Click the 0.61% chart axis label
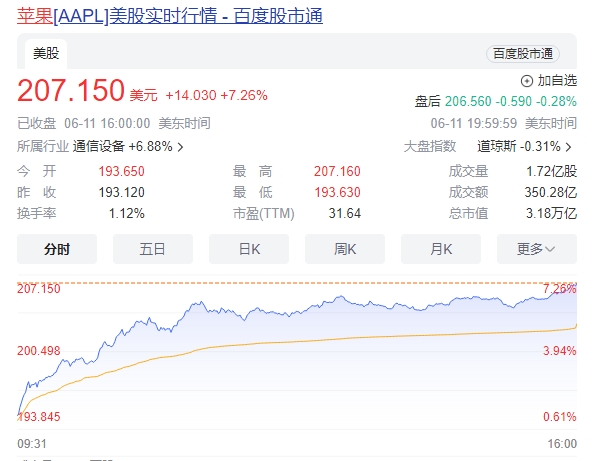This screenshot has width=596, height=461. [560, 417]
